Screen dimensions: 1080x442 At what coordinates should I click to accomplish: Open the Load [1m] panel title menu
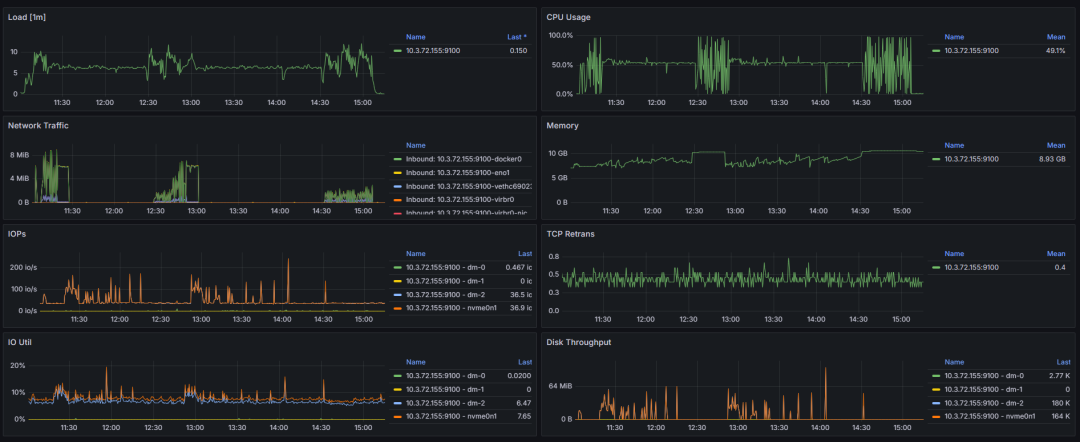click(25, 17)
